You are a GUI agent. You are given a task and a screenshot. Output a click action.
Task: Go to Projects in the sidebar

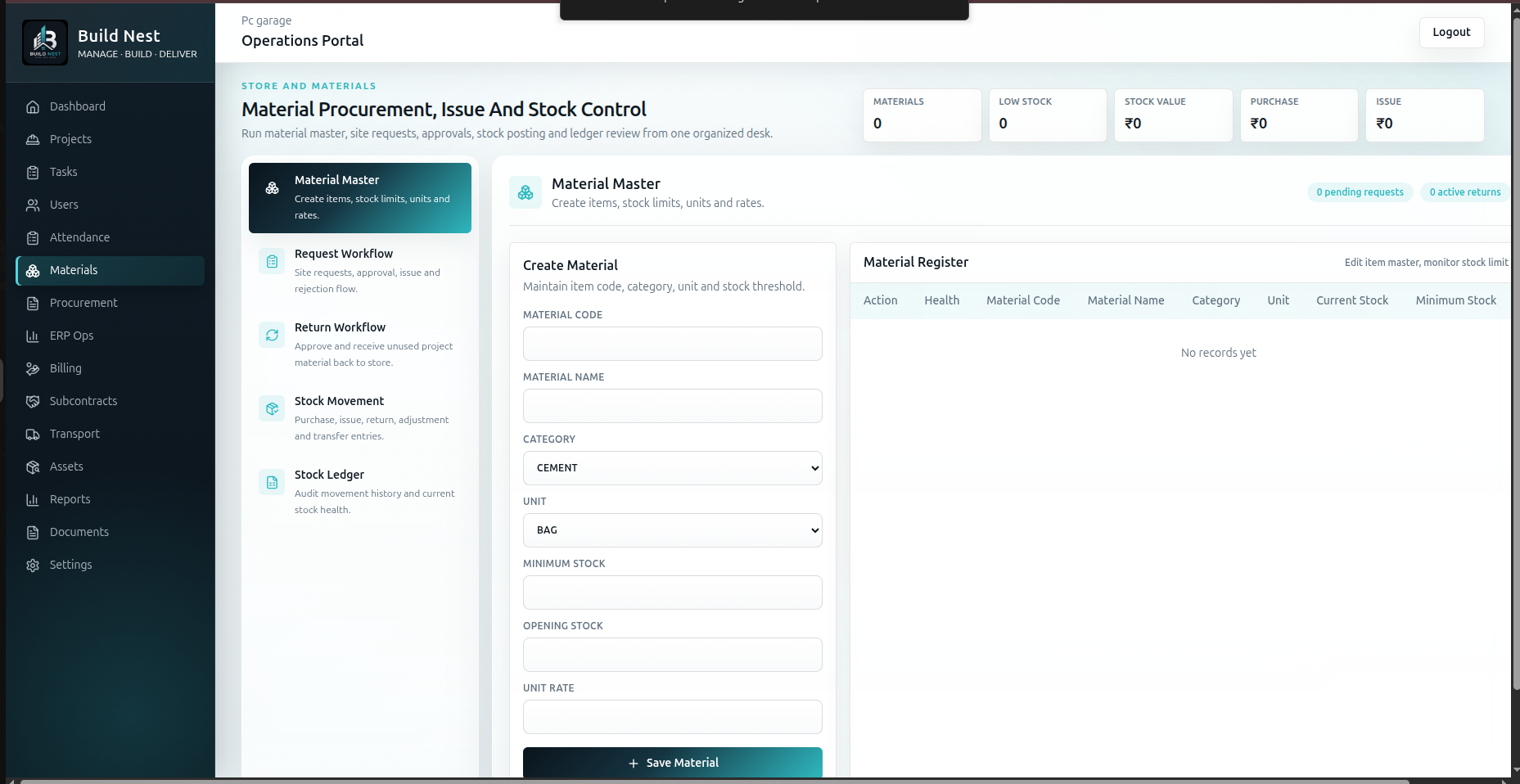(x=110, y=139)
